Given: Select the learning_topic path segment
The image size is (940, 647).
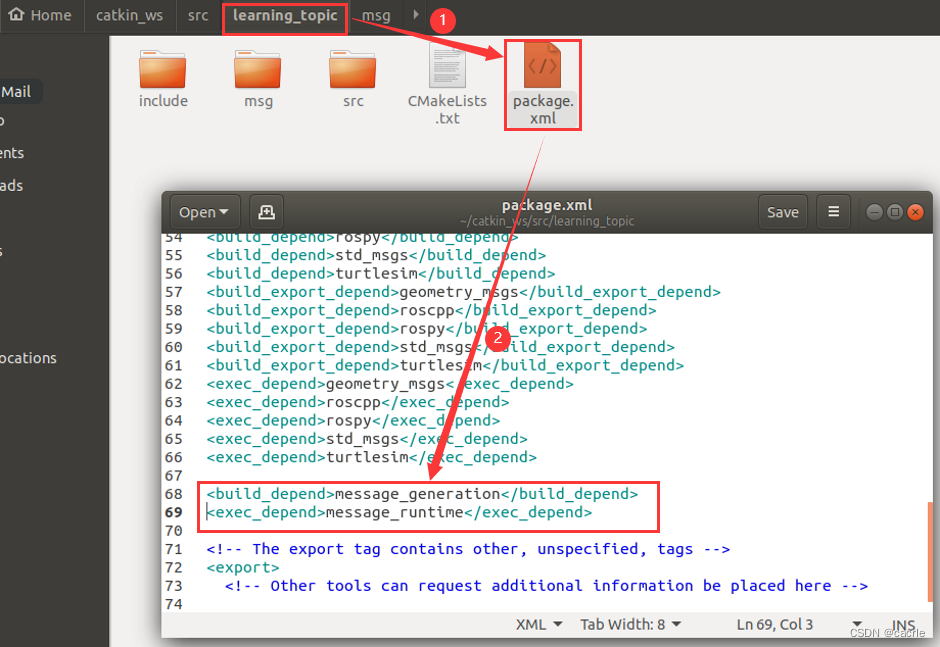Looking at the screenshot, I should [285, 16].
